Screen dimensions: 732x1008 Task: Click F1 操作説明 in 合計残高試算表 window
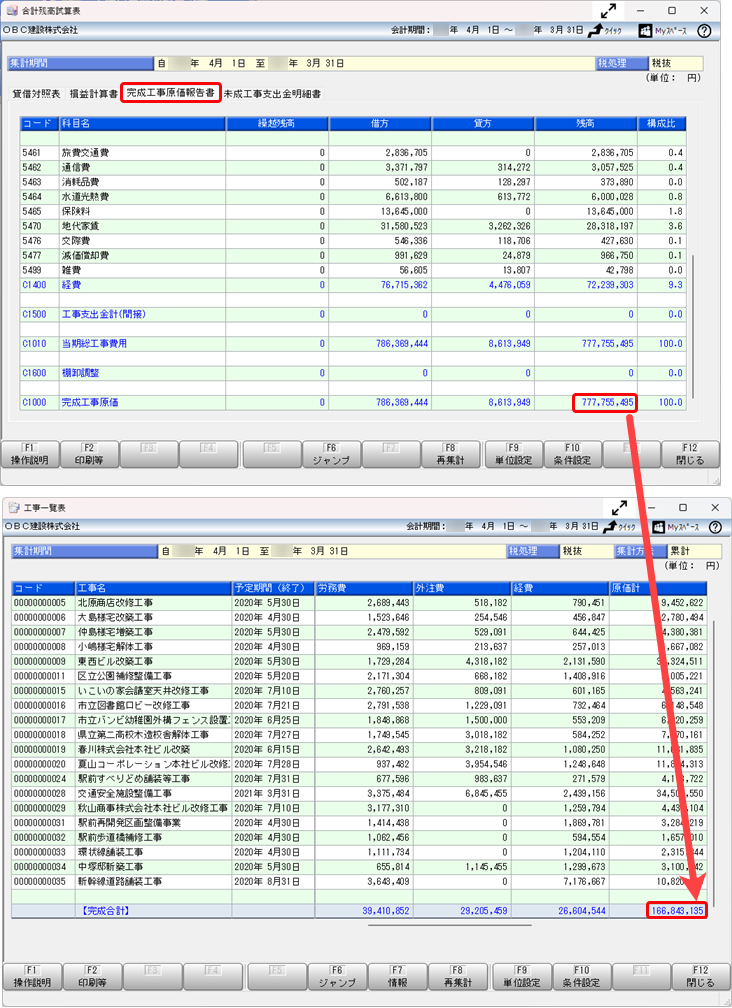pyautogui.click(x=30, y=454)
